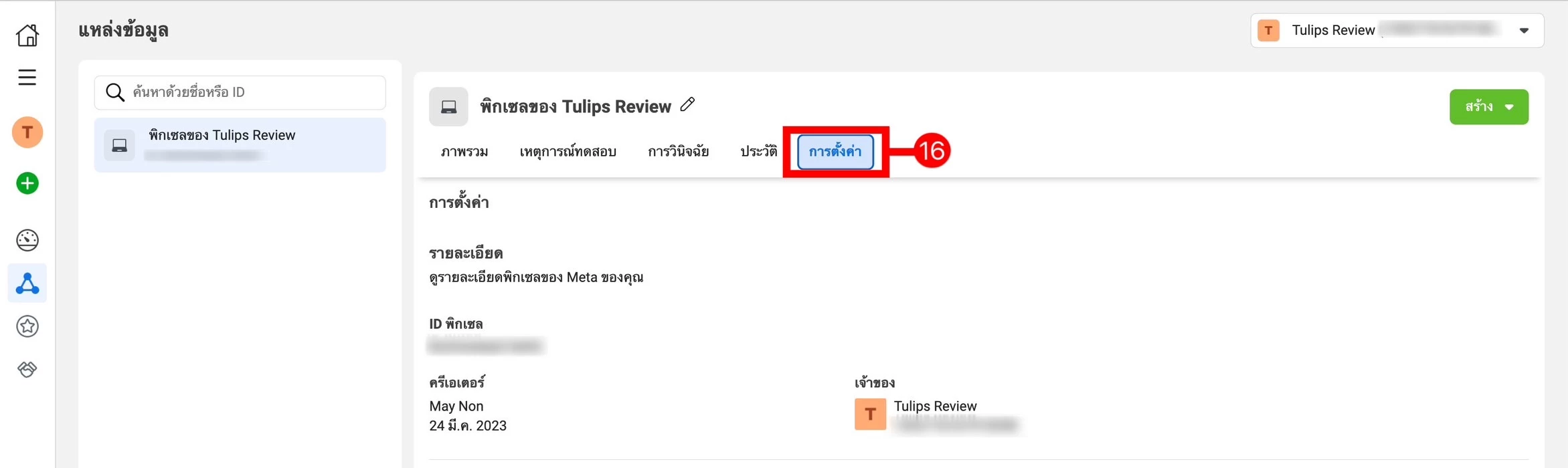This screenshot has height=468, width=1568.
Task: Click the พิกเซลของ Tulips Review title
Action: (576, 107)
